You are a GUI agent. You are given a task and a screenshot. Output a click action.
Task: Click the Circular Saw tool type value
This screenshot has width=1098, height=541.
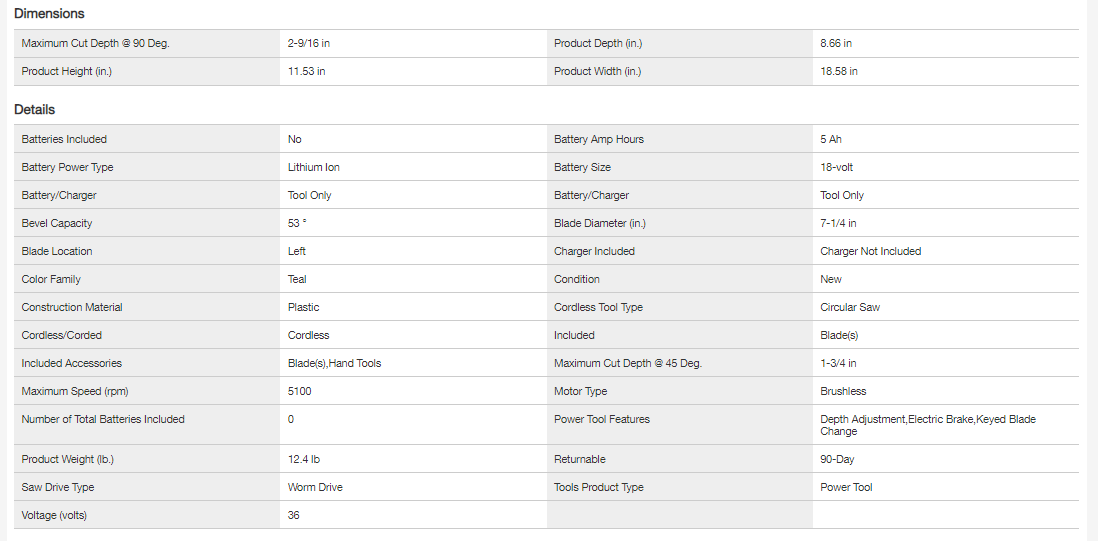[850, 308]
